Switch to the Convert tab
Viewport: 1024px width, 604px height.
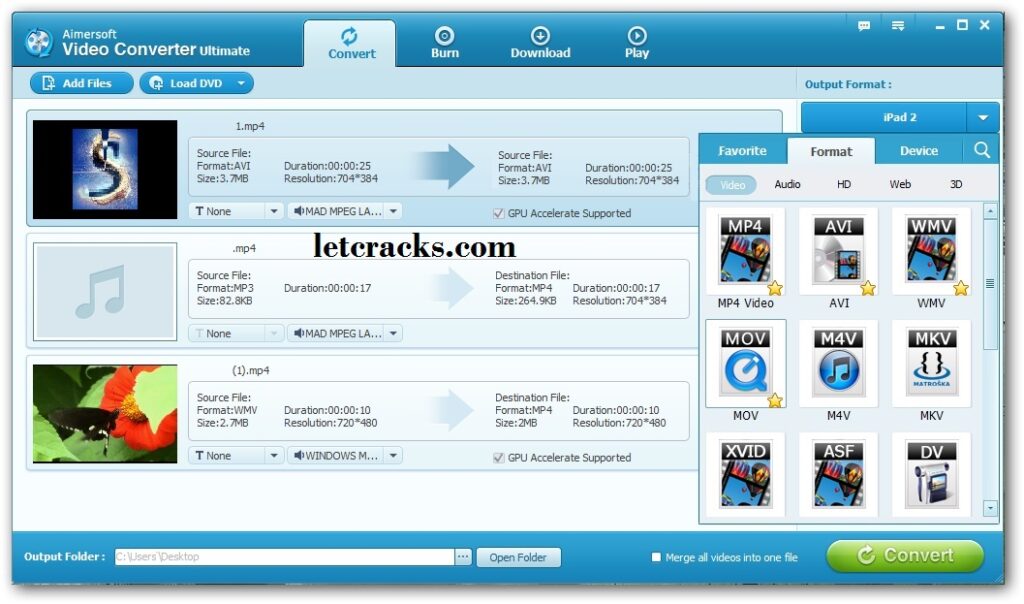tap(351, 44)
